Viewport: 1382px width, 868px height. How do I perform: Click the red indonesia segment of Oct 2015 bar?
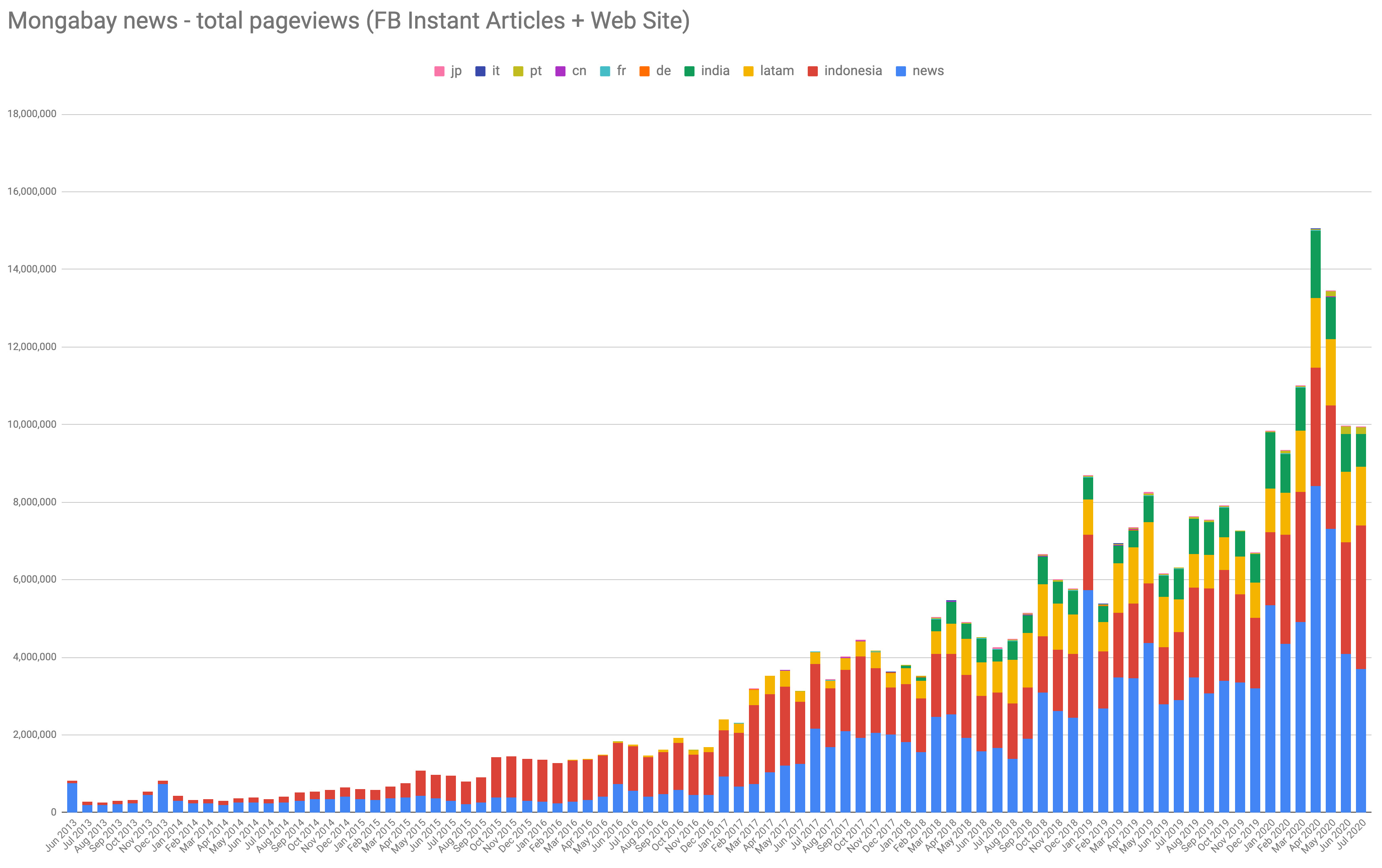click(x=497, y=777)
